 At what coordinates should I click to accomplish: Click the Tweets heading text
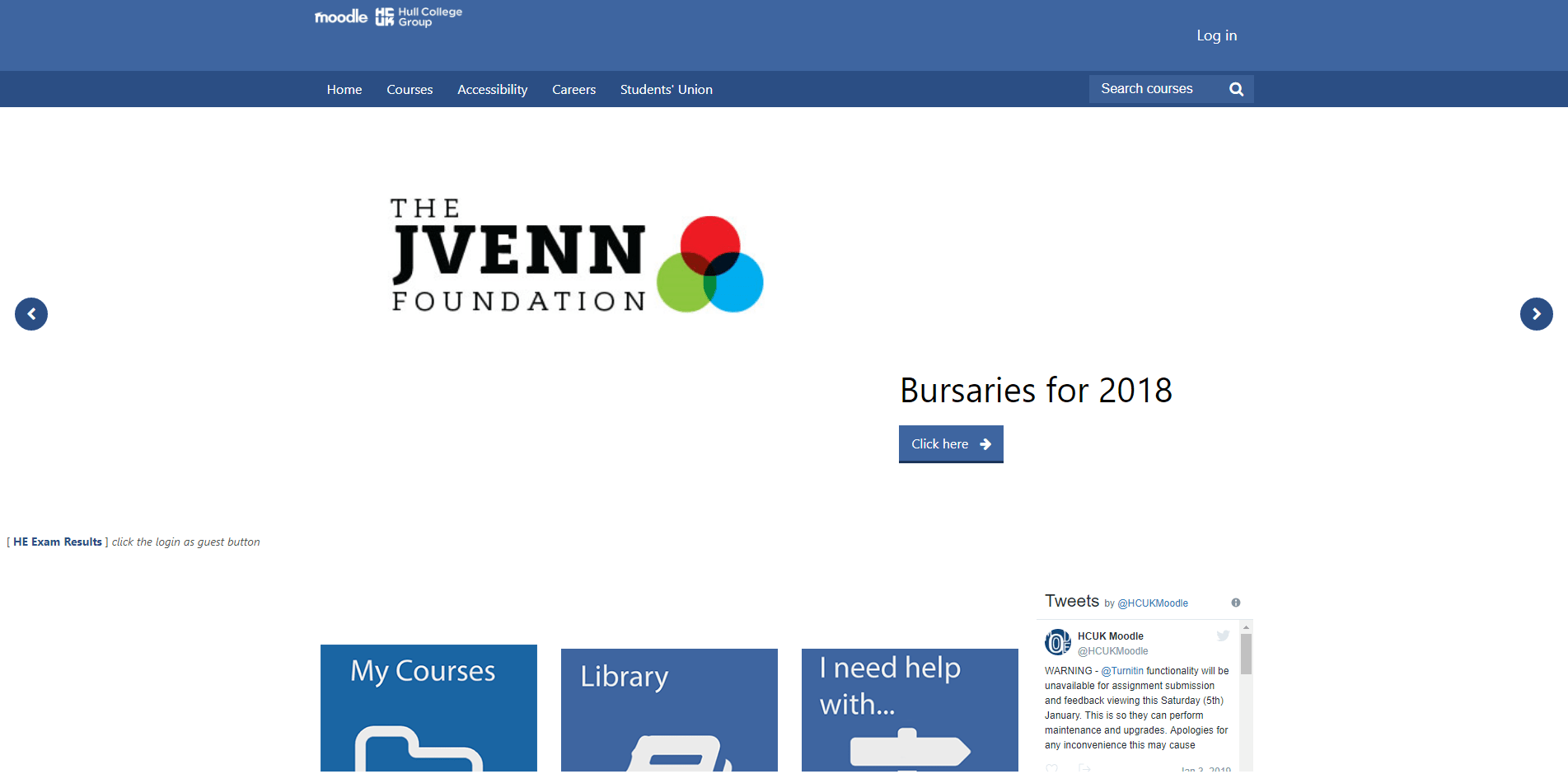[x=1072, y=601]
